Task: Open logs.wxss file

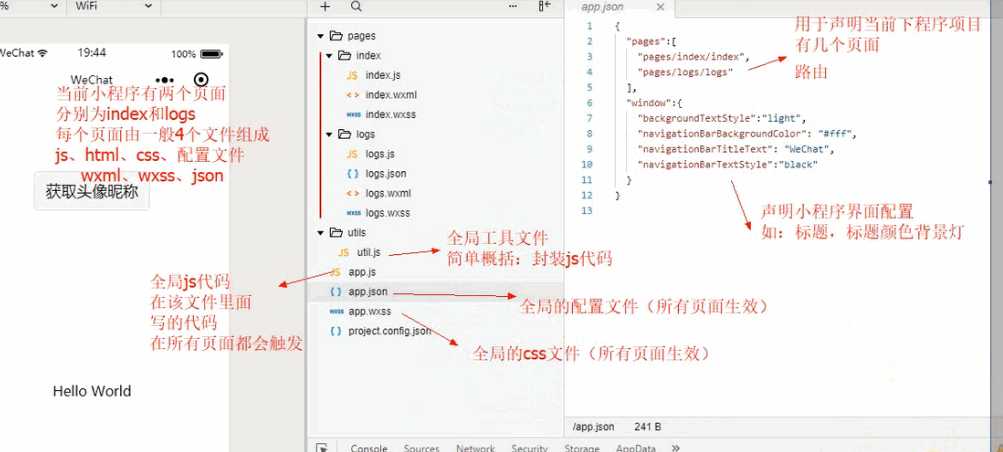Action: point(388,213)
